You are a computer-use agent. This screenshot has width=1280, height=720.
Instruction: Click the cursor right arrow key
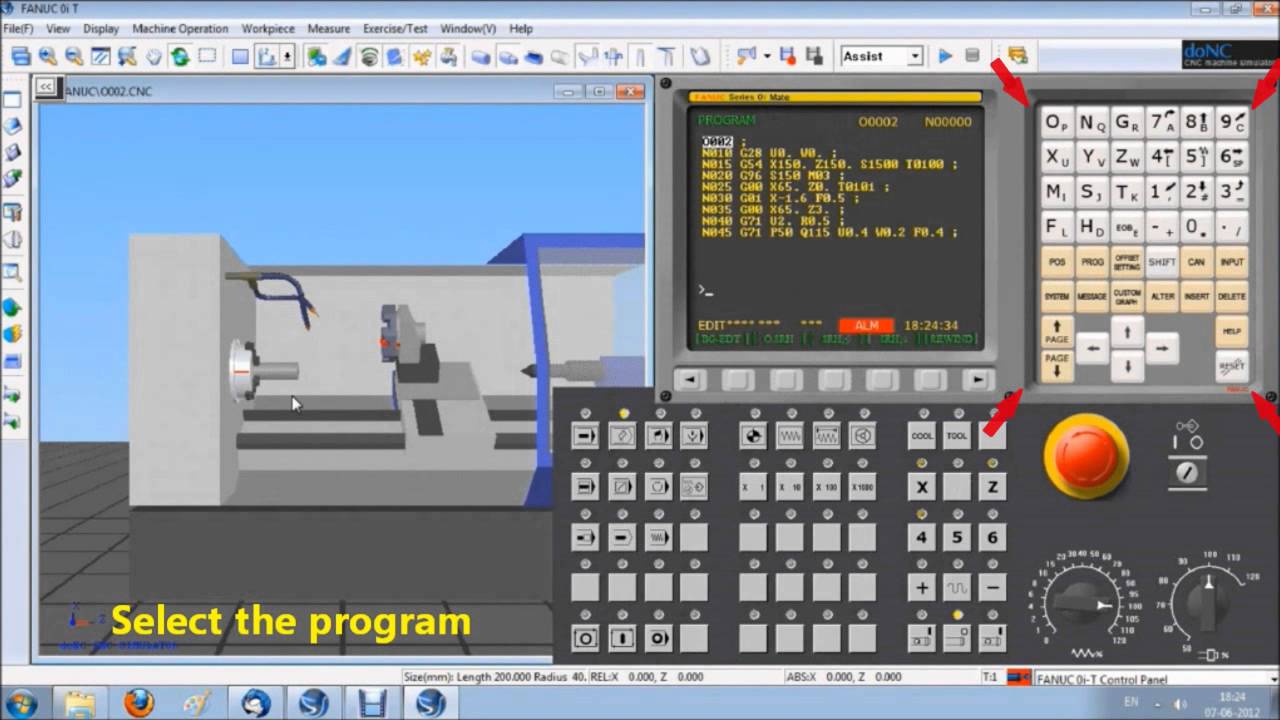[x=1161, y=349]
